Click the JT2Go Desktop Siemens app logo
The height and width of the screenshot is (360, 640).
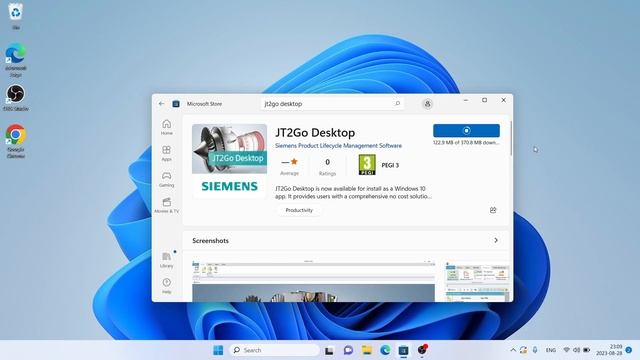[x=229, y=161]
